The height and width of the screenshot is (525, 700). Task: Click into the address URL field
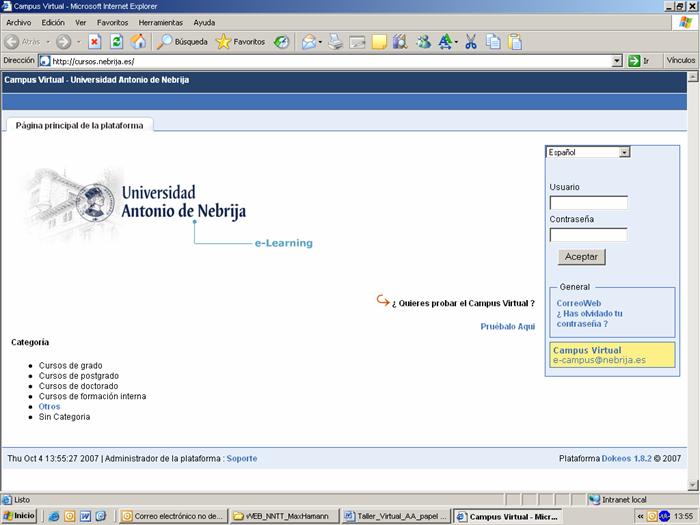(x=331, y=61)
